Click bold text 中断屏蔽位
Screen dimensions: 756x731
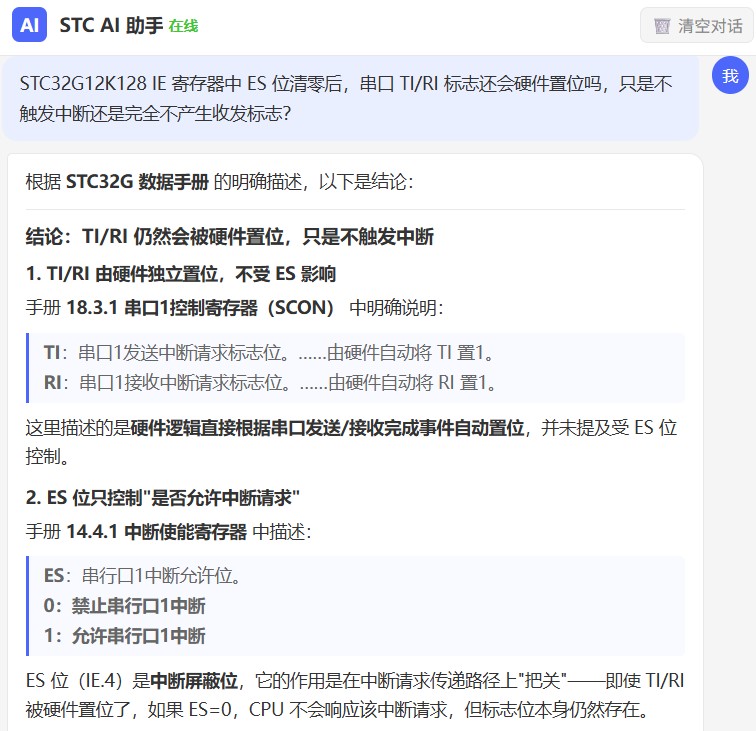tap(194, 681)
